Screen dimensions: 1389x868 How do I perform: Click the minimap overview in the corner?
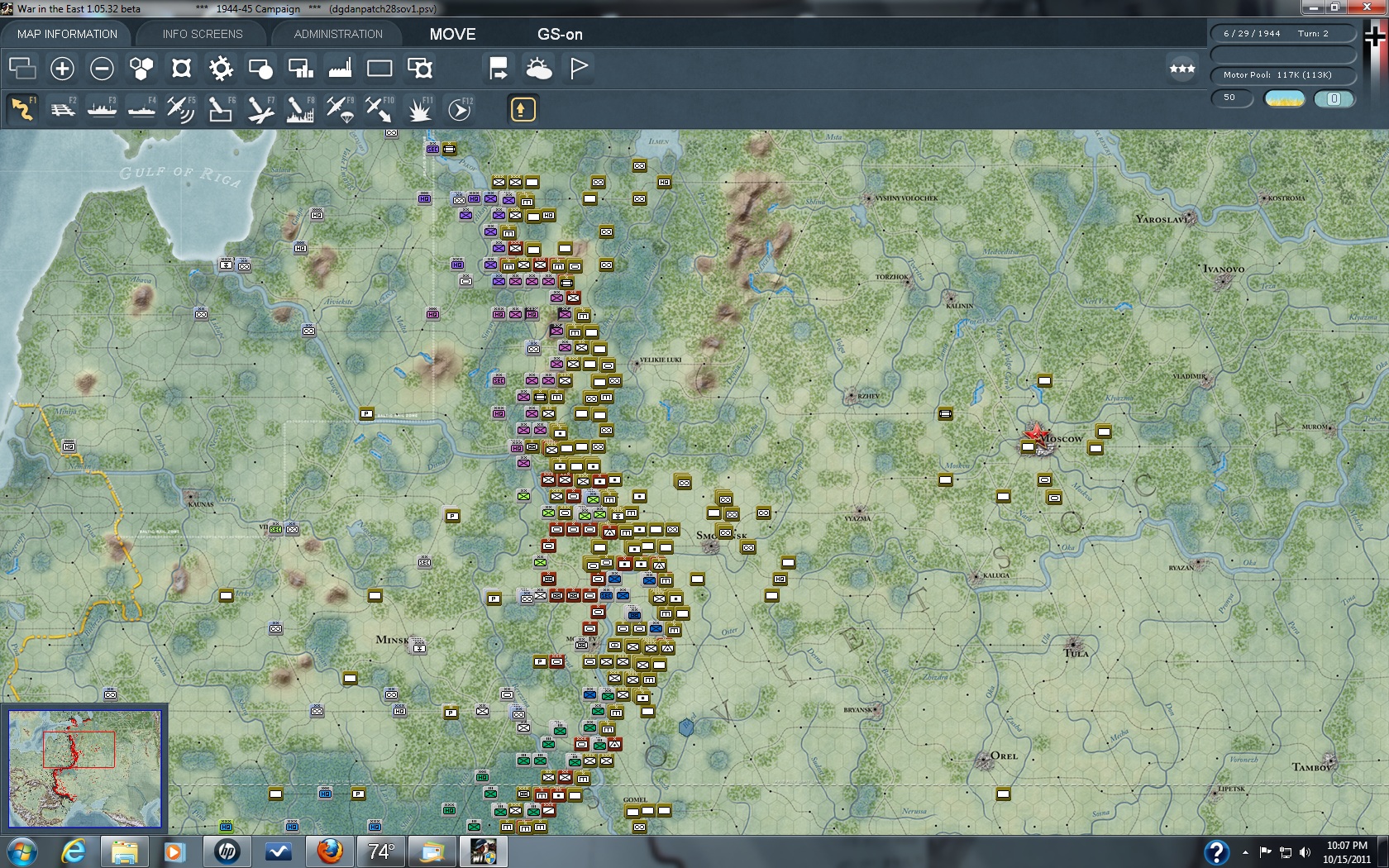(85, 769)
